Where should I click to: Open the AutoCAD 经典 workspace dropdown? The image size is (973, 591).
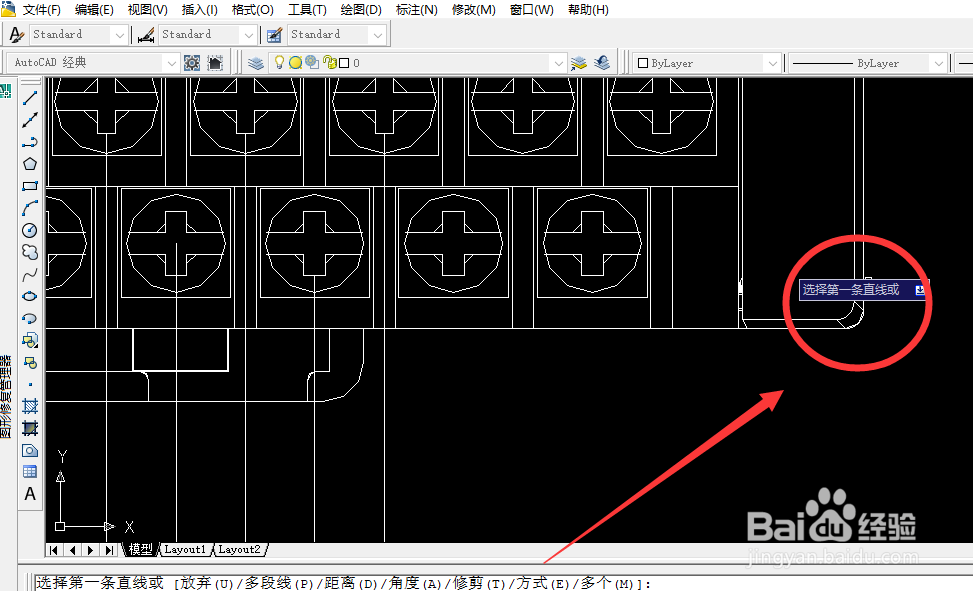(171, 63)
